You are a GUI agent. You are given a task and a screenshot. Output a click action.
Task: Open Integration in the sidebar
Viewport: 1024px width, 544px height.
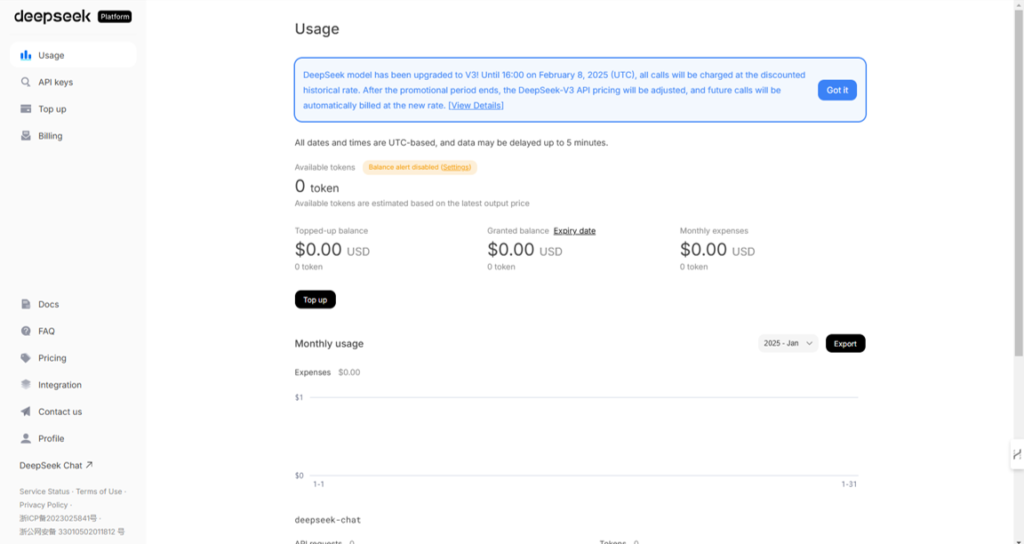72,384
